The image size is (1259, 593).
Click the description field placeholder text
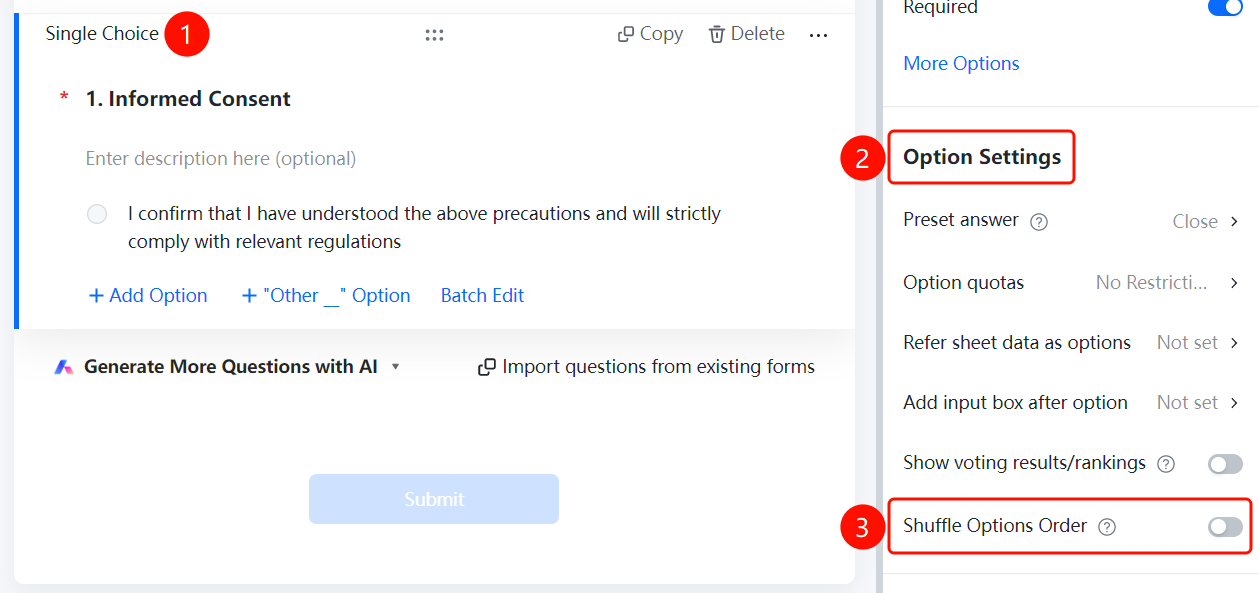pyautogui.click(x=221, y=158)
